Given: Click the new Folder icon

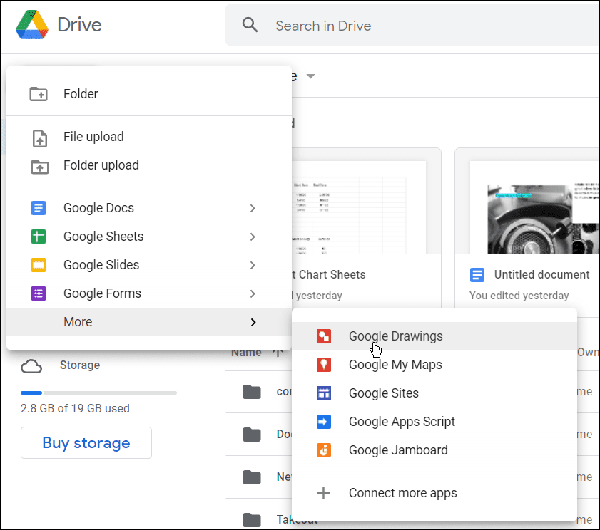Looking at the screenshot, I should click(x=39, y=94).
